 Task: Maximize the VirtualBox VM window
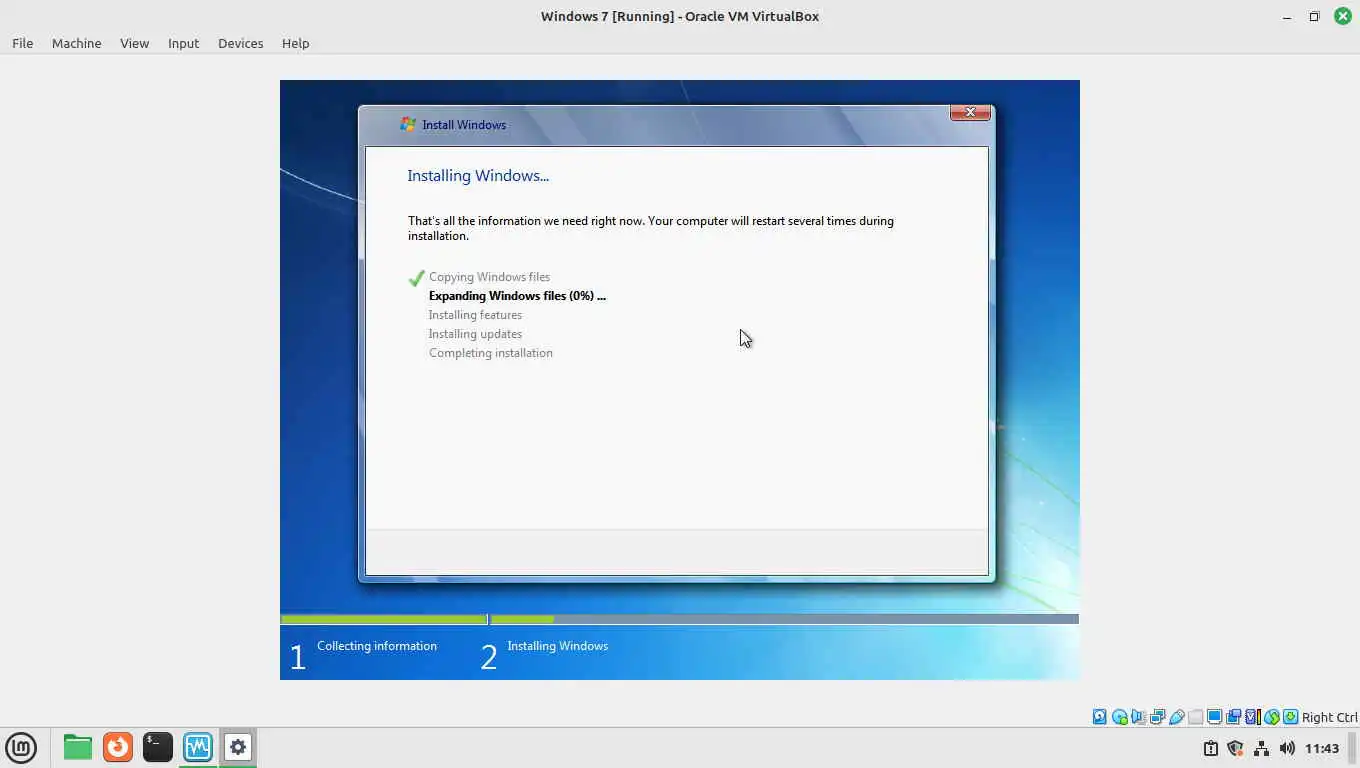click(x=1314, y=16)
